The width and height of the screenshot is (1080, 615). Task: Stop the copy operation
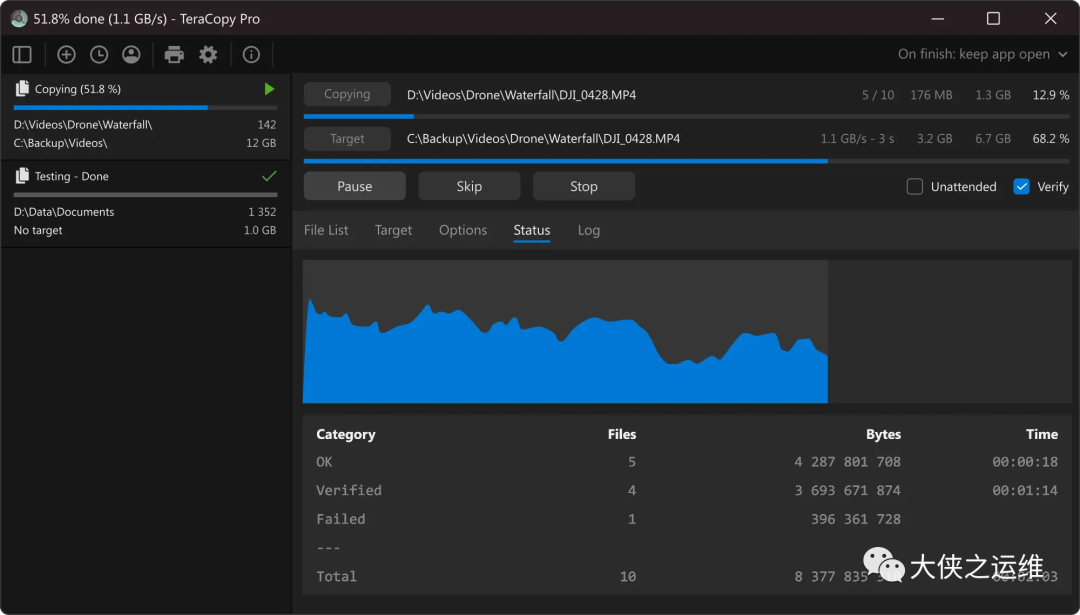pos(584,186)
